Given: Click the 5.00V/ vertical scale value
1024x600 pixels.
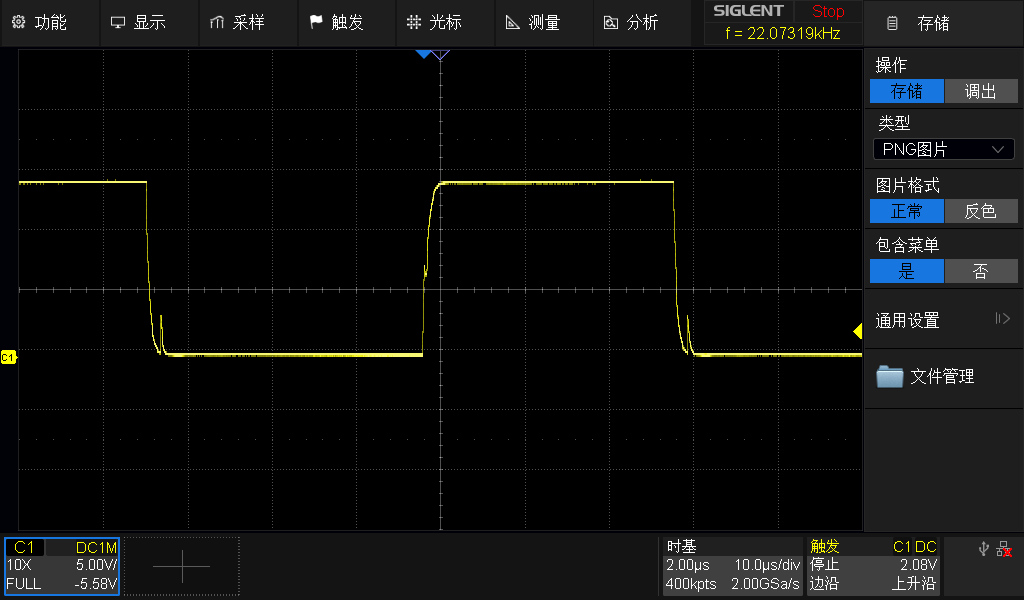Looking at the screenshot, I should (x=96, y=565).
